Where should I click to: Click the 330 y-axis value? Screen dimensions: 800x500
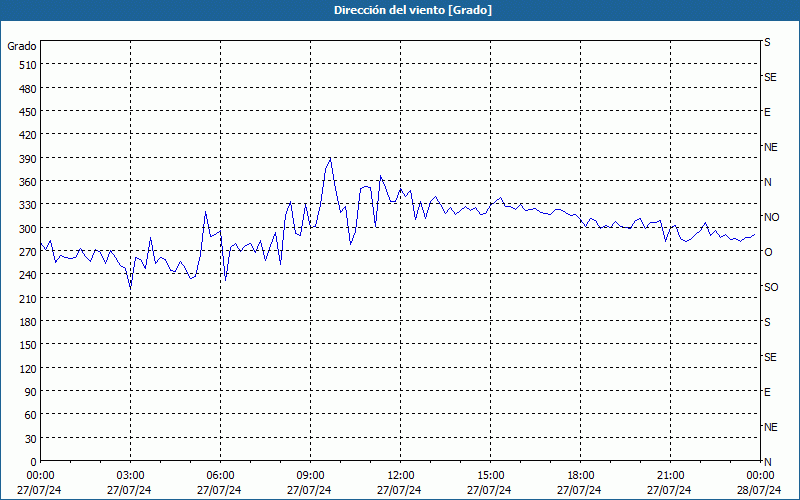point(28,205)
